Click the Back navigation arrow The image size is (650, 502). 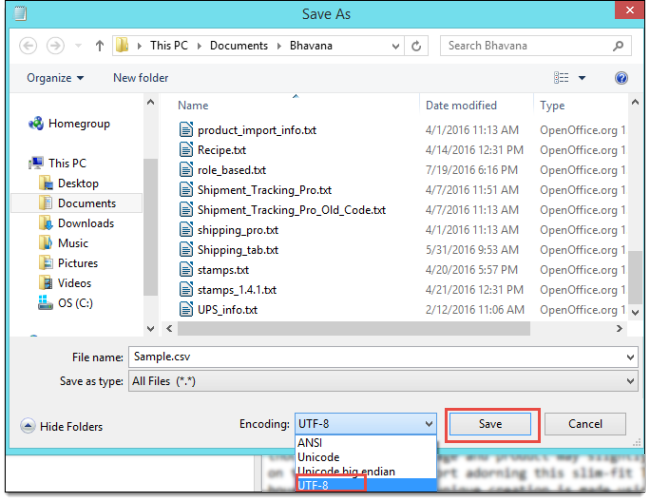click(x=28, y=45)
